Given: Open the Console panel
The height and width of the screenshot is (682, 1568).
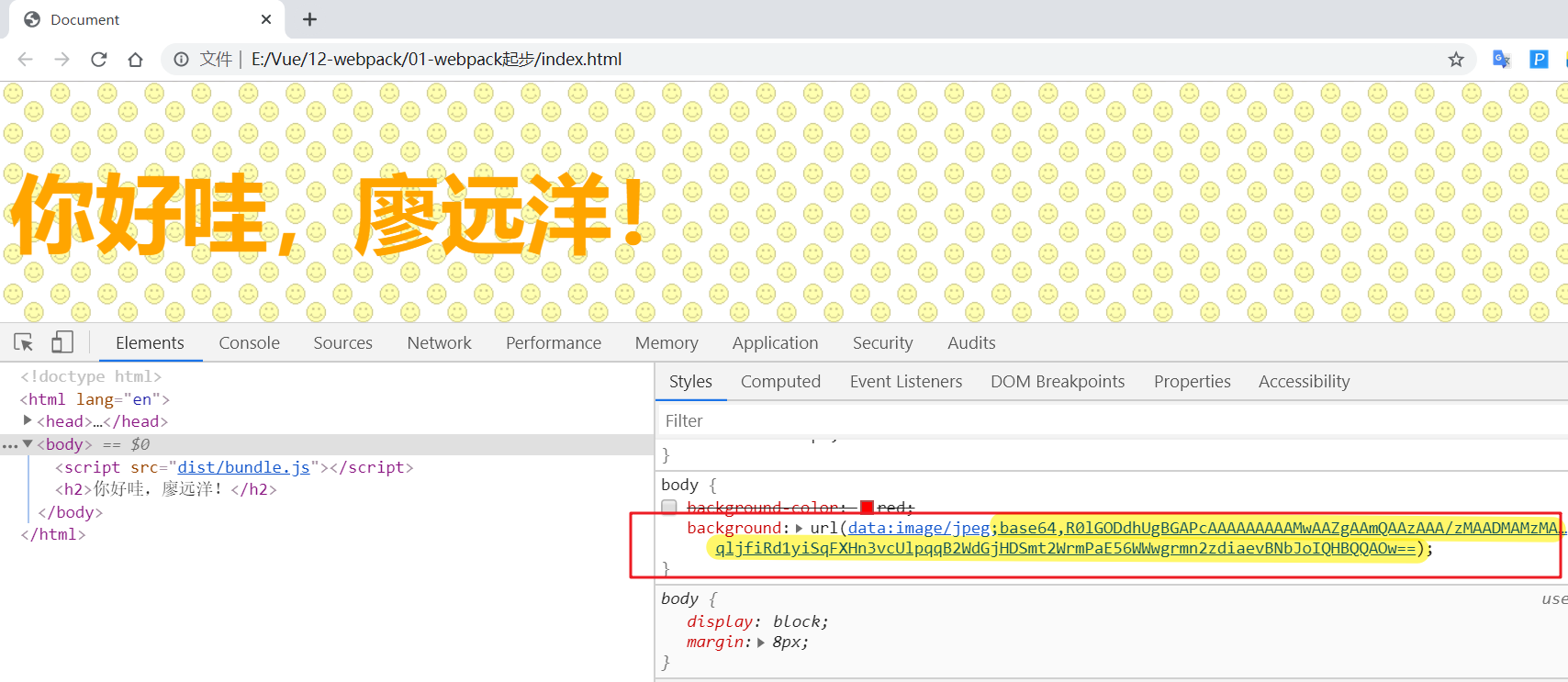Looking at the screenshot, I should tap(249, 342).
